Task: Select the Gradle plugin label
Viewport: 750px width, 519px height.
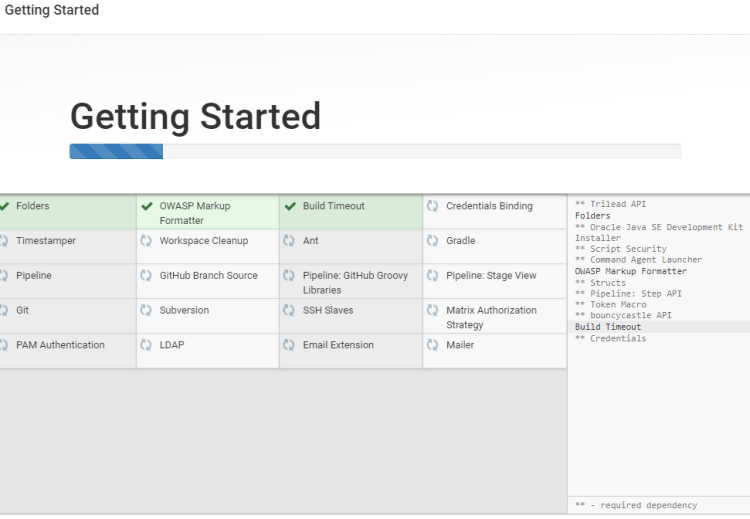Action: click(x=461, y=241)
